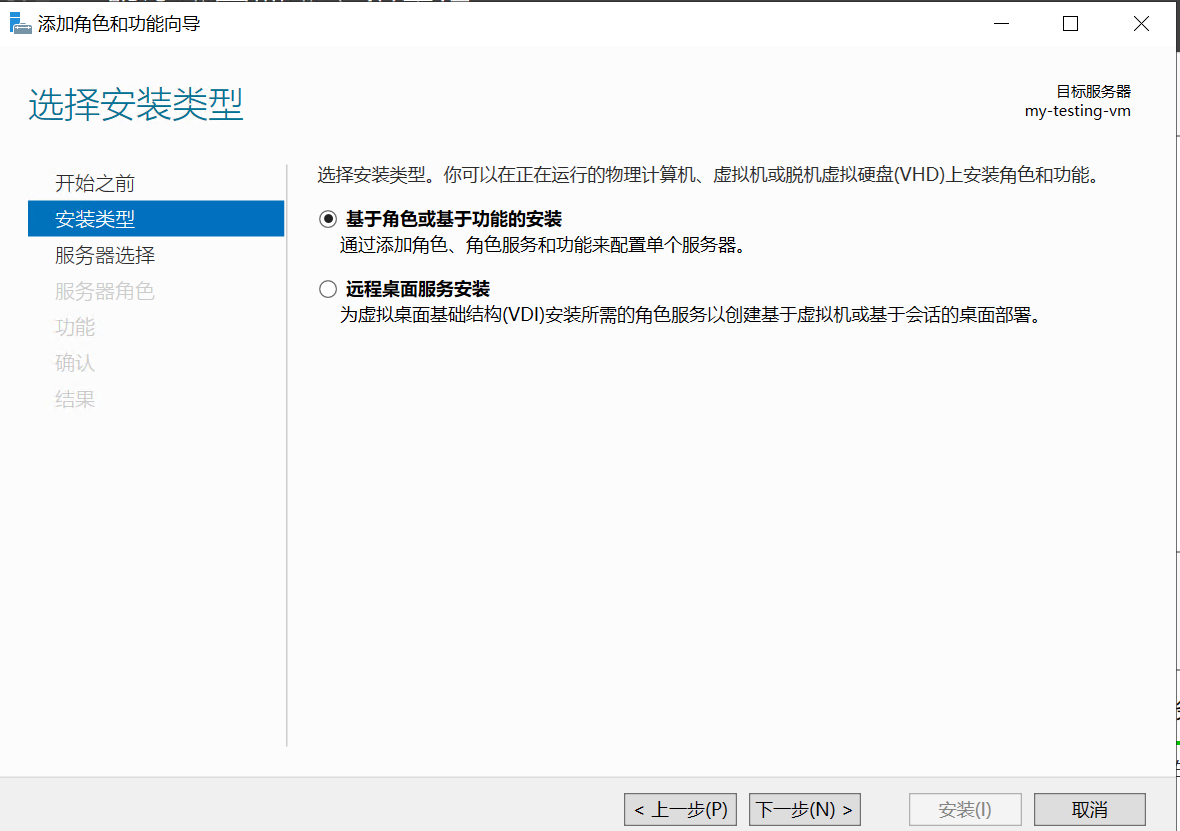Click the disabled 结果 sidebar step
This screenshot has height=831, width=1180.
[75, 399]
